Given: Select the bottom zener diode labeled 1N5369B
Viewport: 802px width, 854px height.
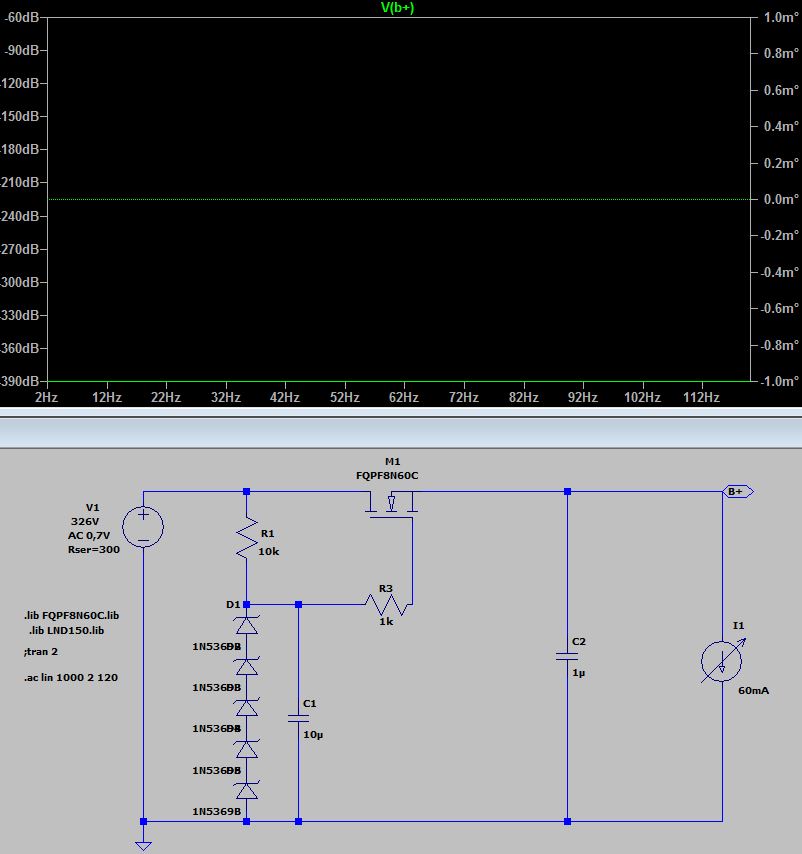Looking at the screenshot, I should pyautogui.click(x=247, y=790).
